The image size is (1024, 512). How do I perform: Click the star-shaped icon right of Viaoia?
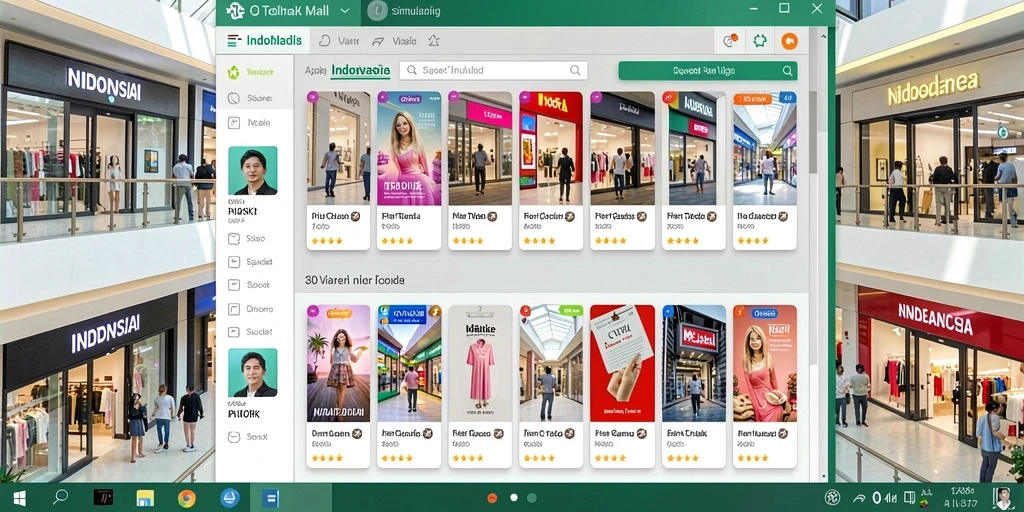433,41
